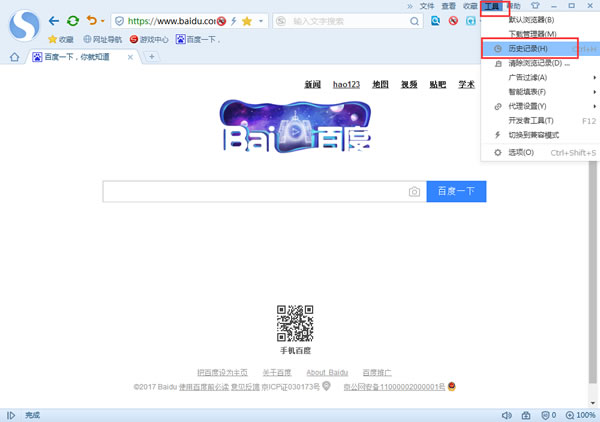Click the Sogou search engine icon
The image size is (600, 422).
tap(281, 21)
